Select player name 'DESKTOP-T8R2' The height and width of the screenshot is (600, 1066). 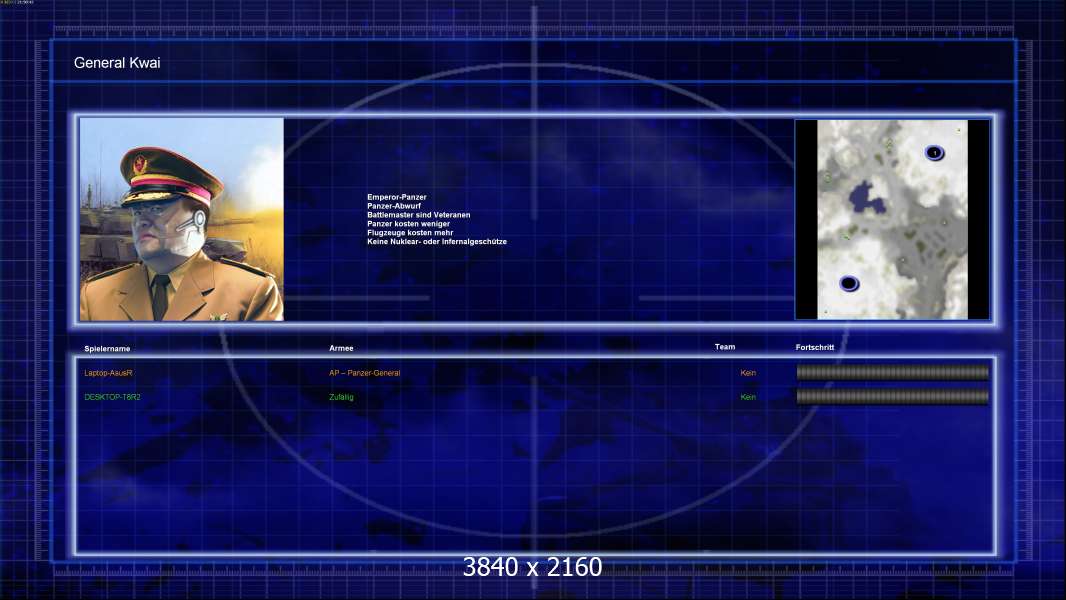point(112,397)
